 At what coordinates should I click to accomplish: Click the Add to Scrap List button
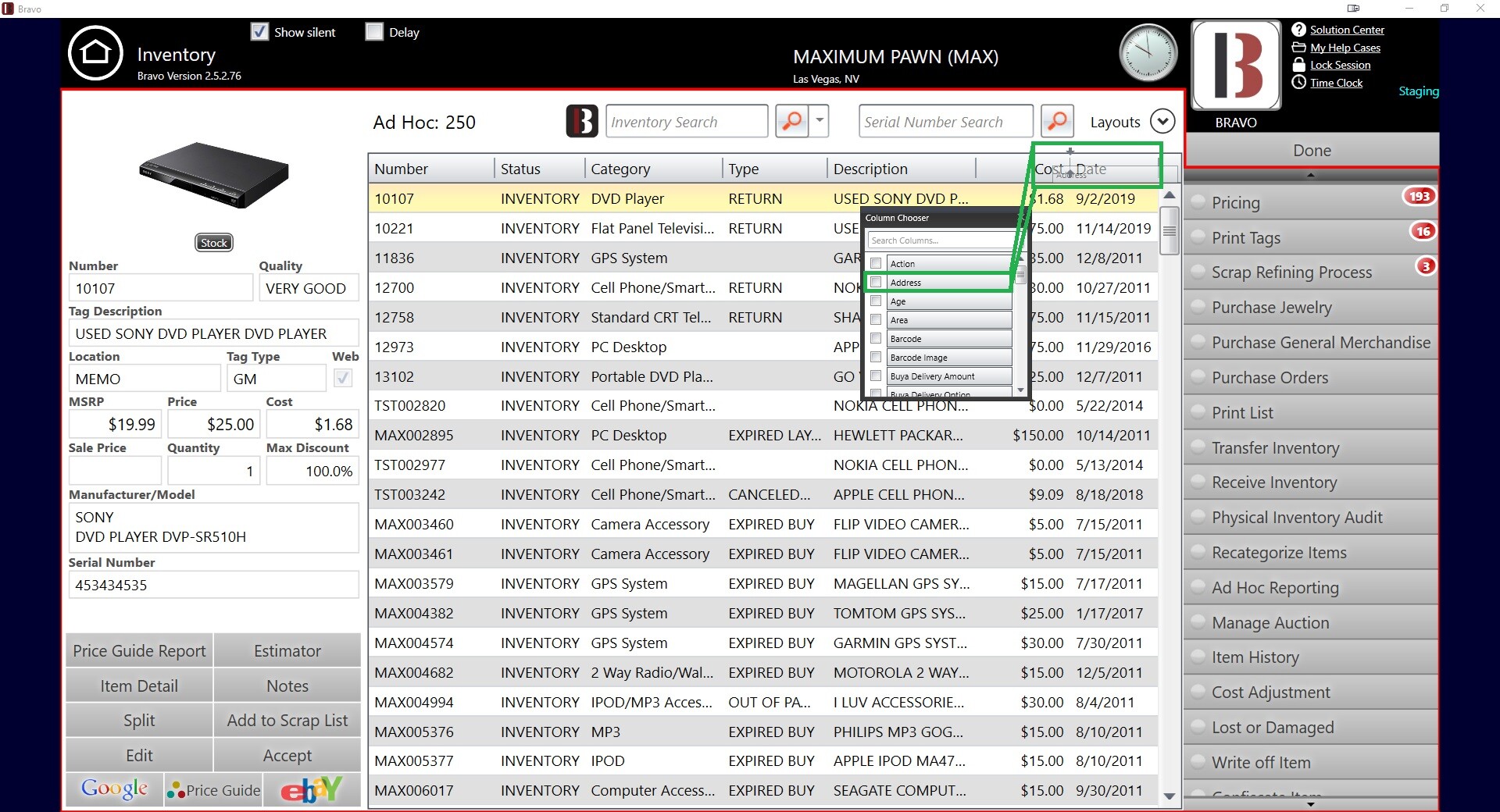[x=287, y=720]
